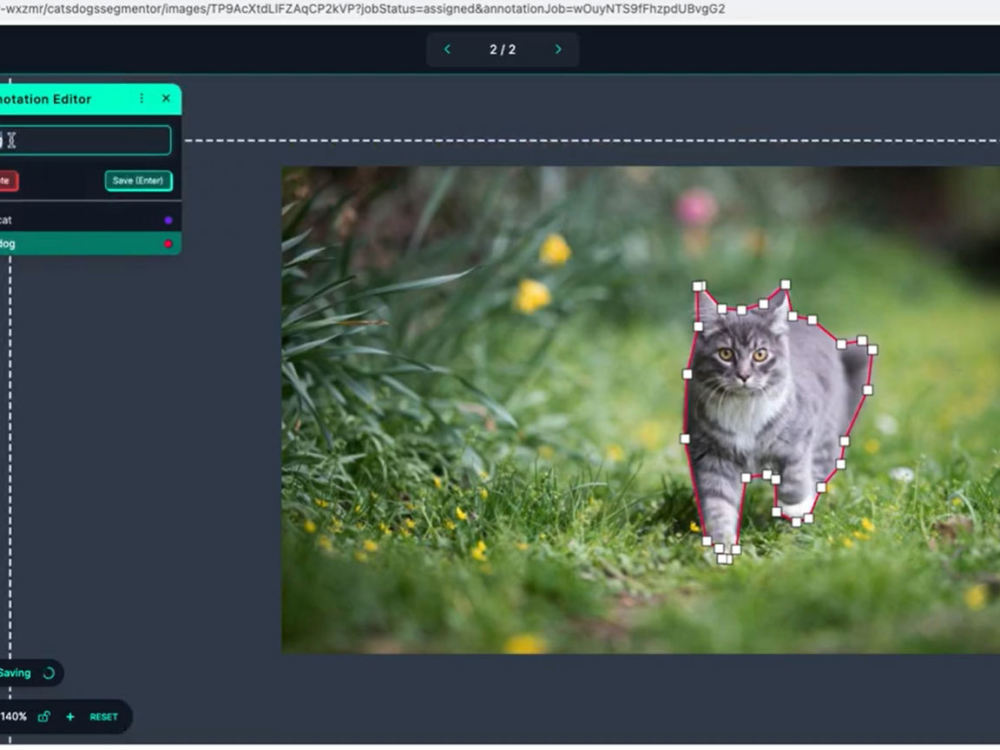
Task: Click the Annotation Editor title bar
Action: click(x=90, y=99)
